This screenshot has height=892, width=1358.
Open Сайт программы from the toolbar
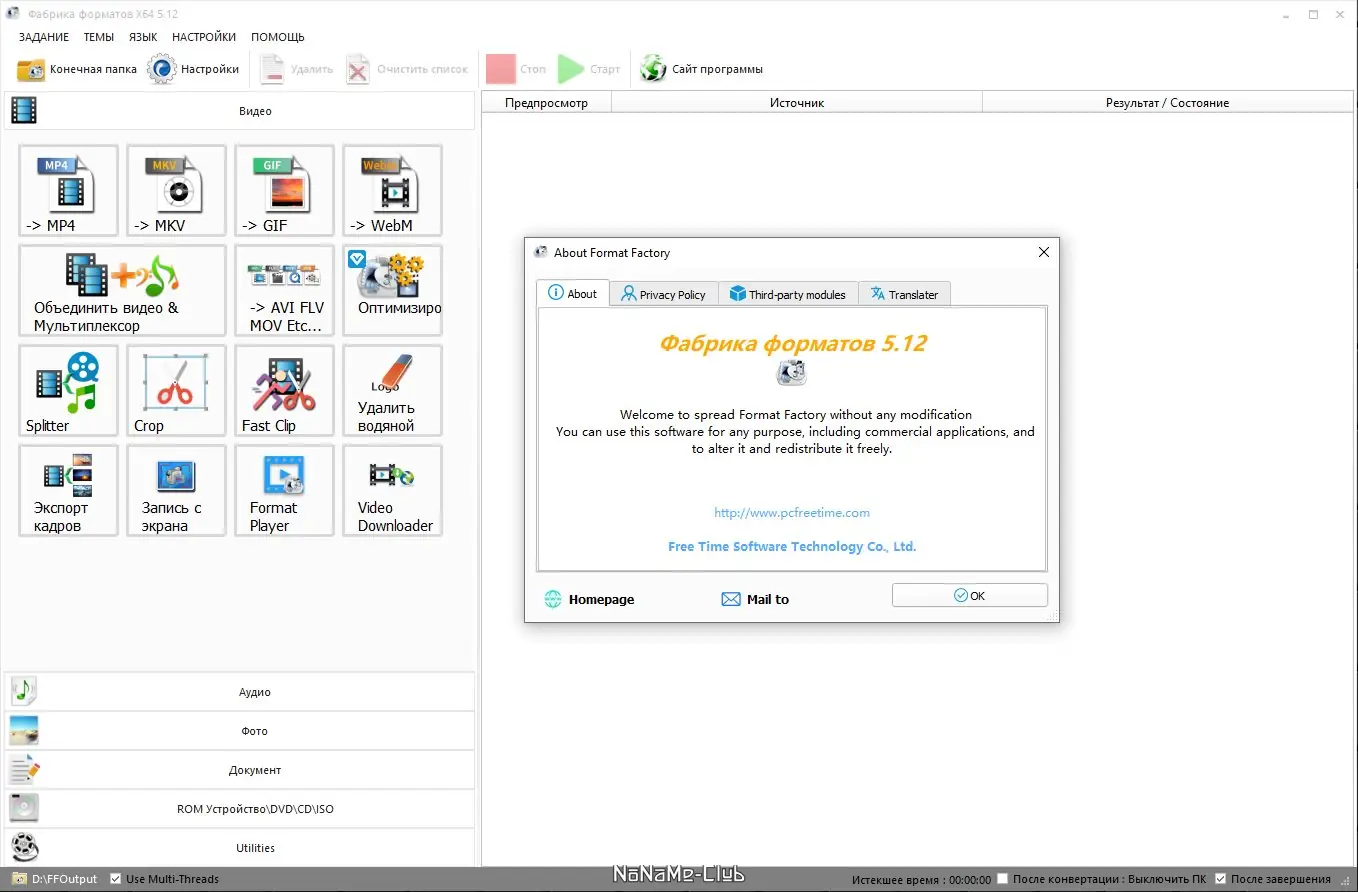pyautogui.click(x=702, y=69)
